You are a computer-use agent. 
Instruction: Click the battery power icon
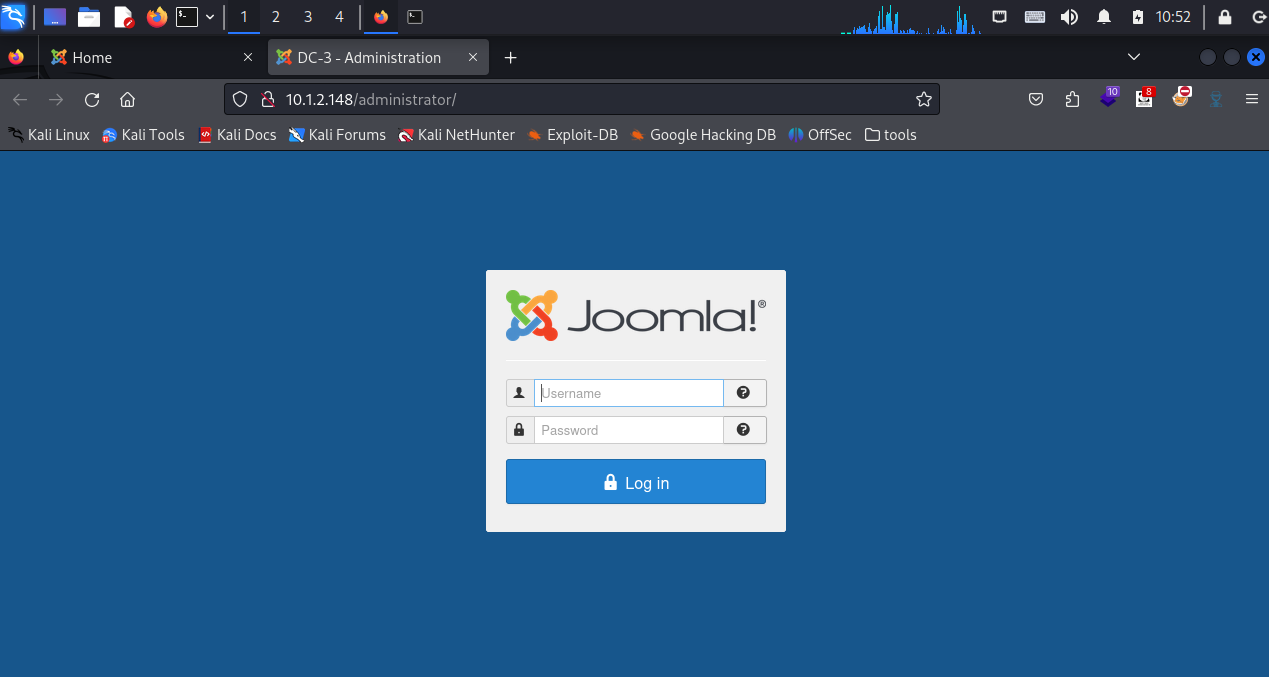point(1137,17)
